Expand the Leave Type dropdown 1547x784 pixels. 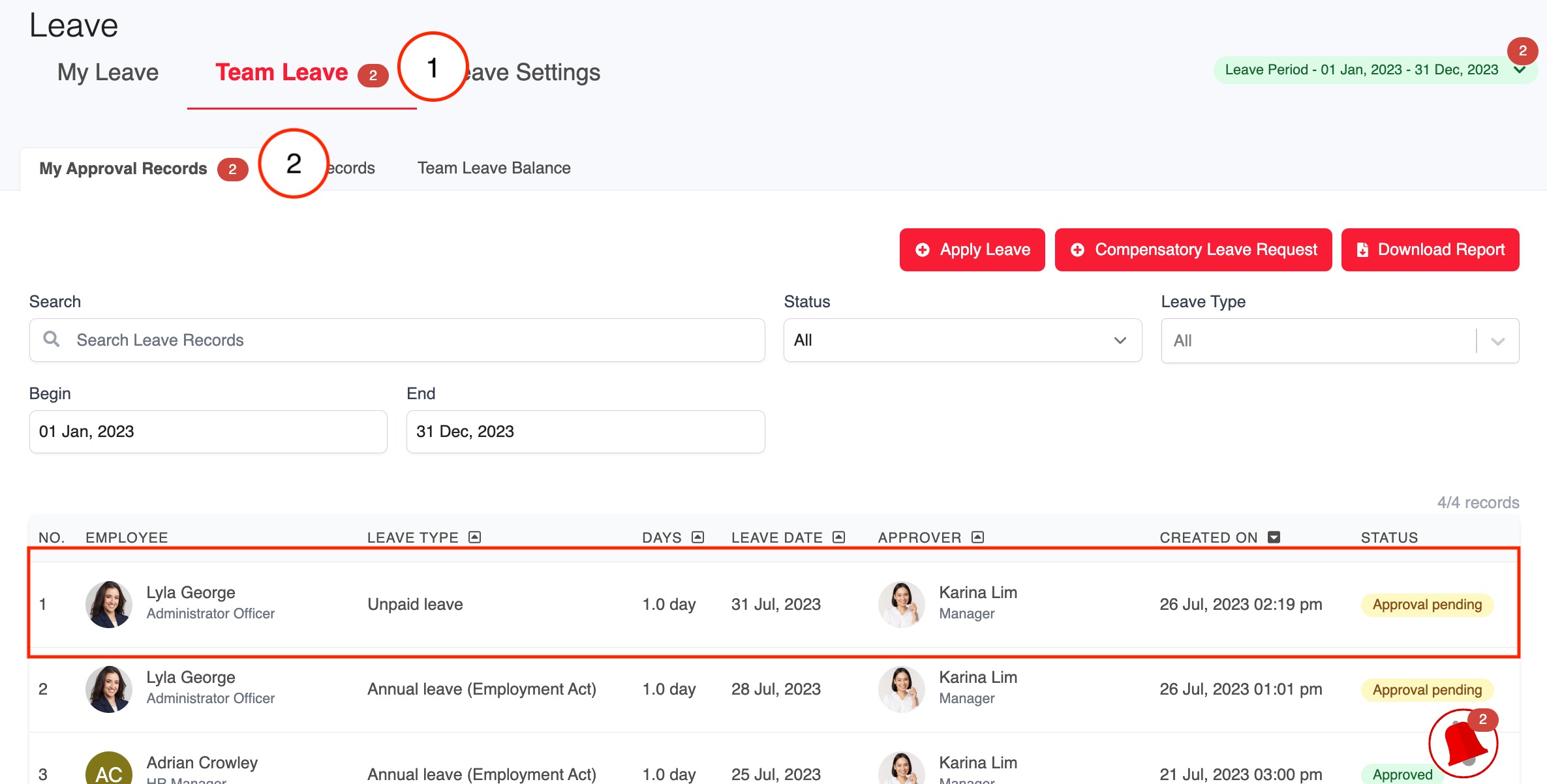tap(1498, 341)
